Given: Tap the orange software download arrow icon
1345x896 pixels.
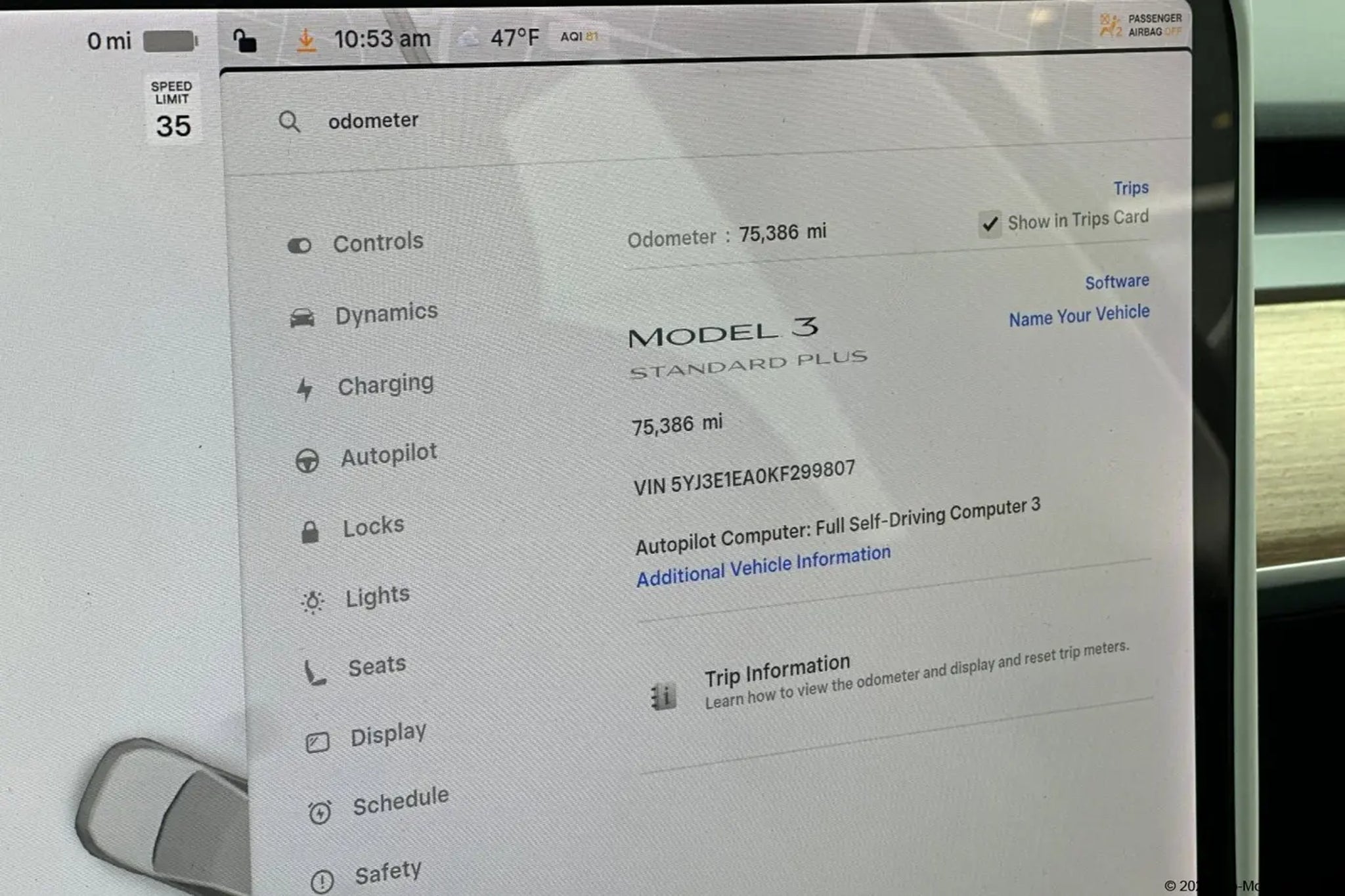Looking at the screenshot, I should pyautogui.click(x=305, y=41).
